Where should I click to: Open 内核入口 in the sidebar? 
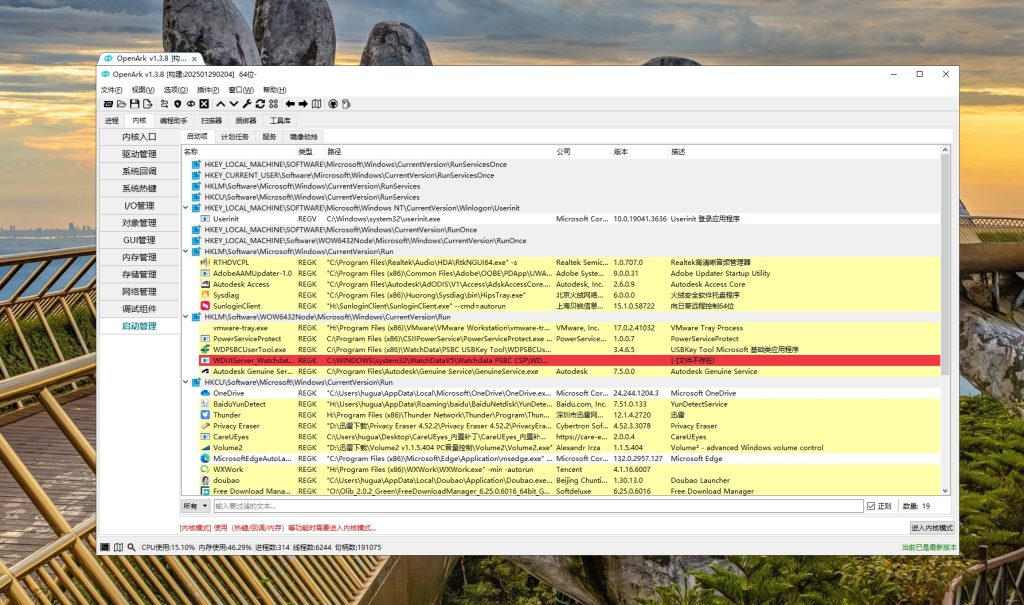139,137
